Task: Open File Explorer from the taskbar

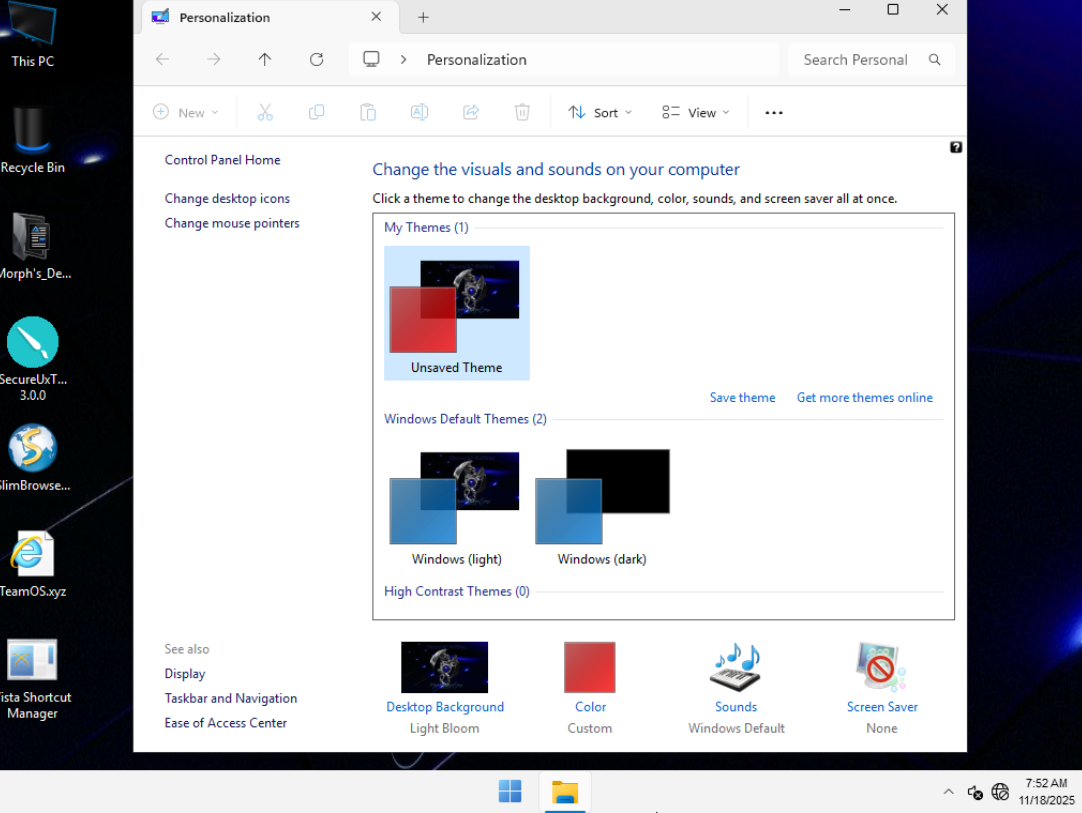Action: click(565, 792)
